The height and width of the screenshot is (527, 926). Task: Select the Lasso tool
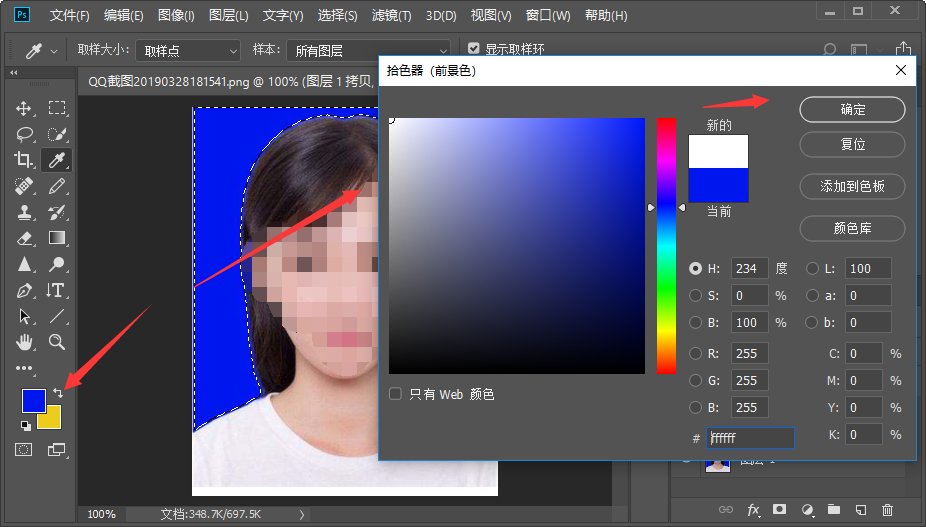click(24, 134)
